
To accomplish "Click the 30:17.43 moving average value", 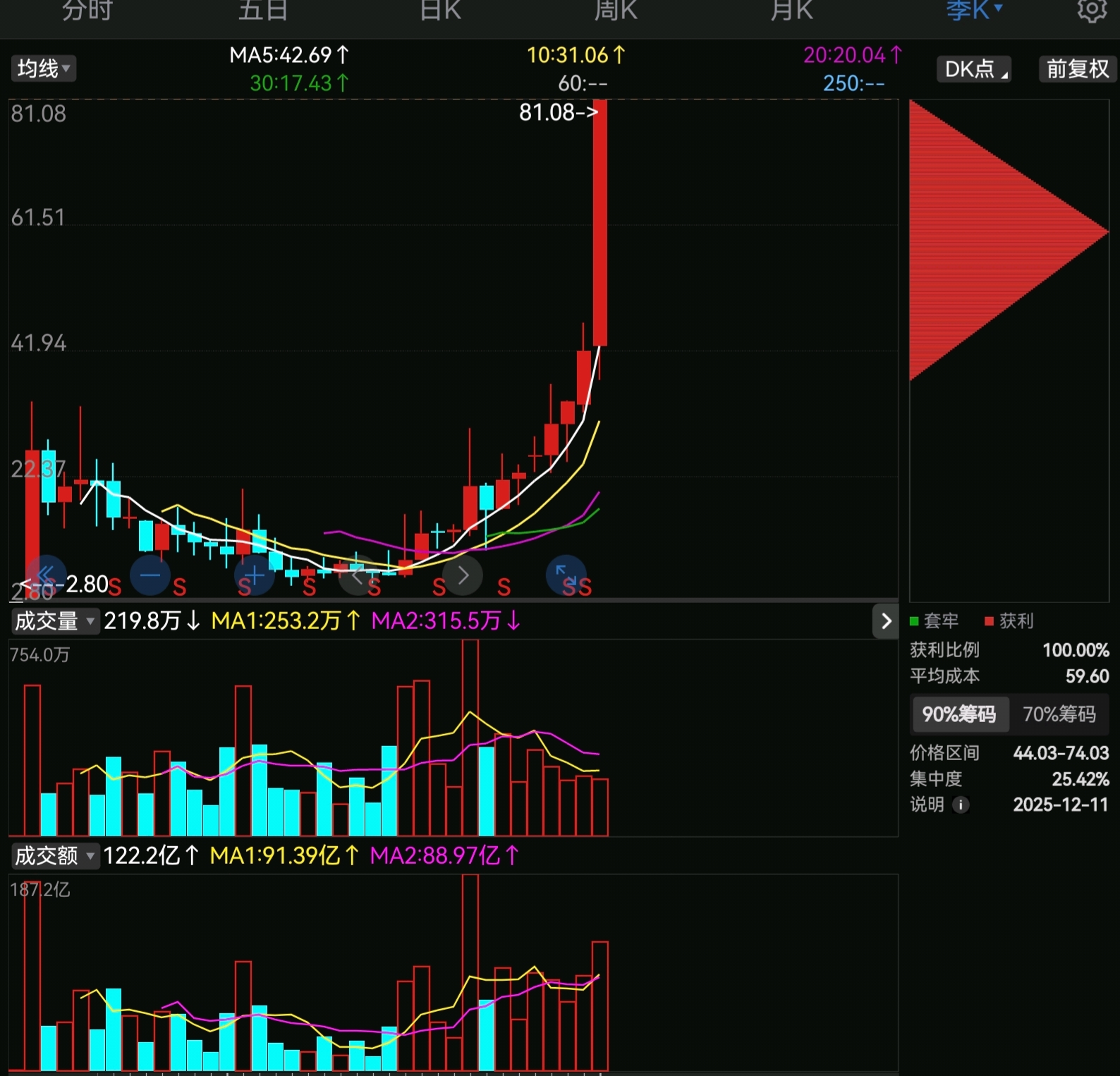I will point(300,83).
